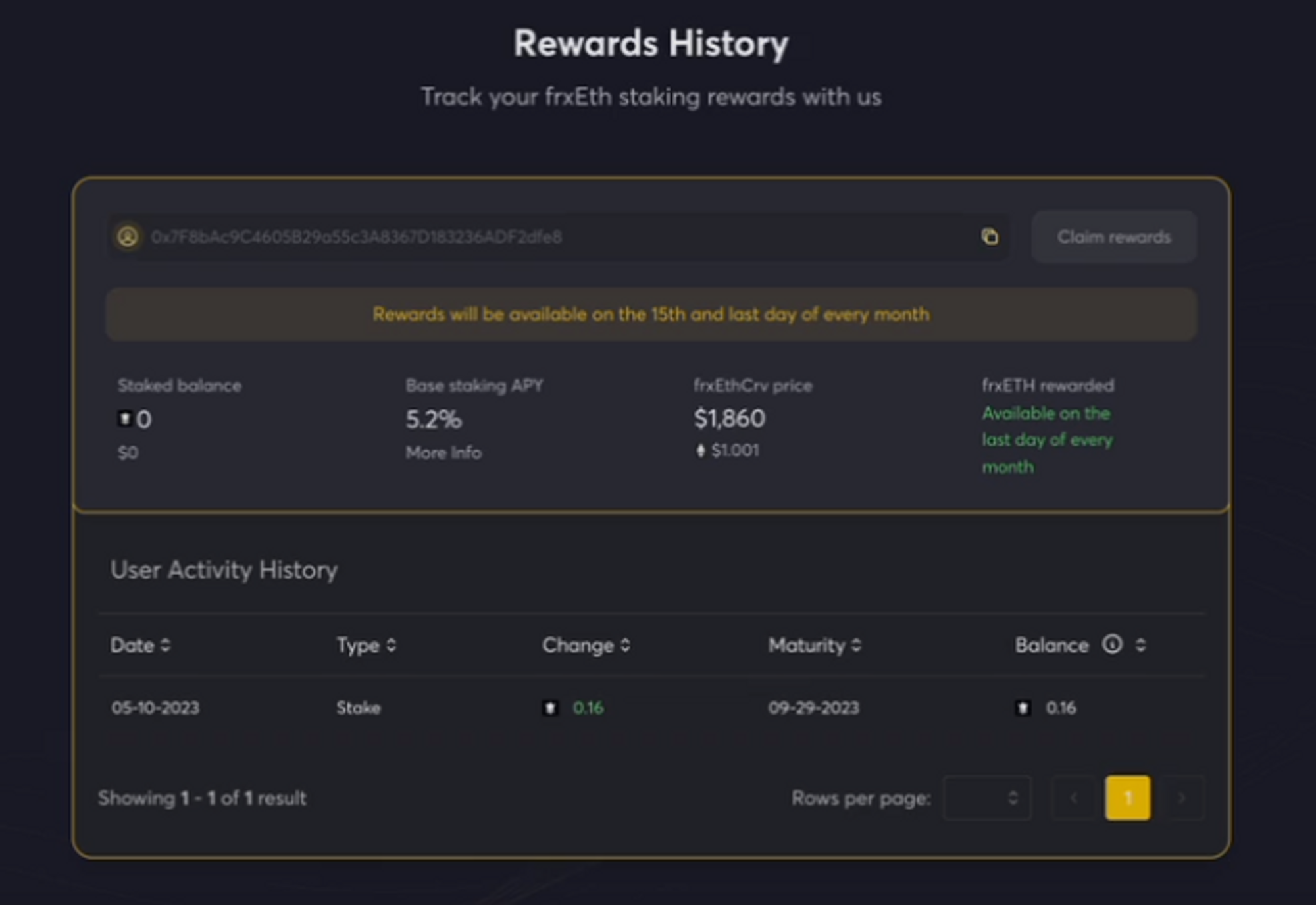Click the token icon in Balance row
This screenshot has width=1316, height=905.
click(1023, 708)
